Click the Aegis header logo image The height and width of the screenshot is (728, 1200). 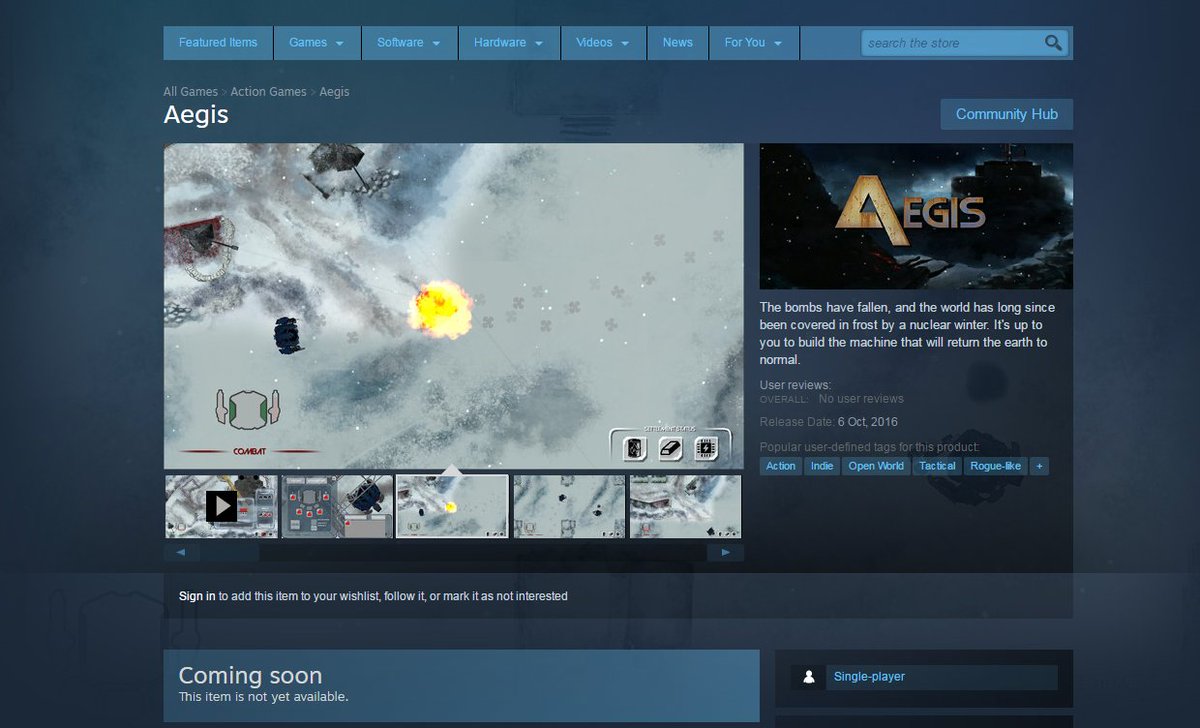(916, 216)
